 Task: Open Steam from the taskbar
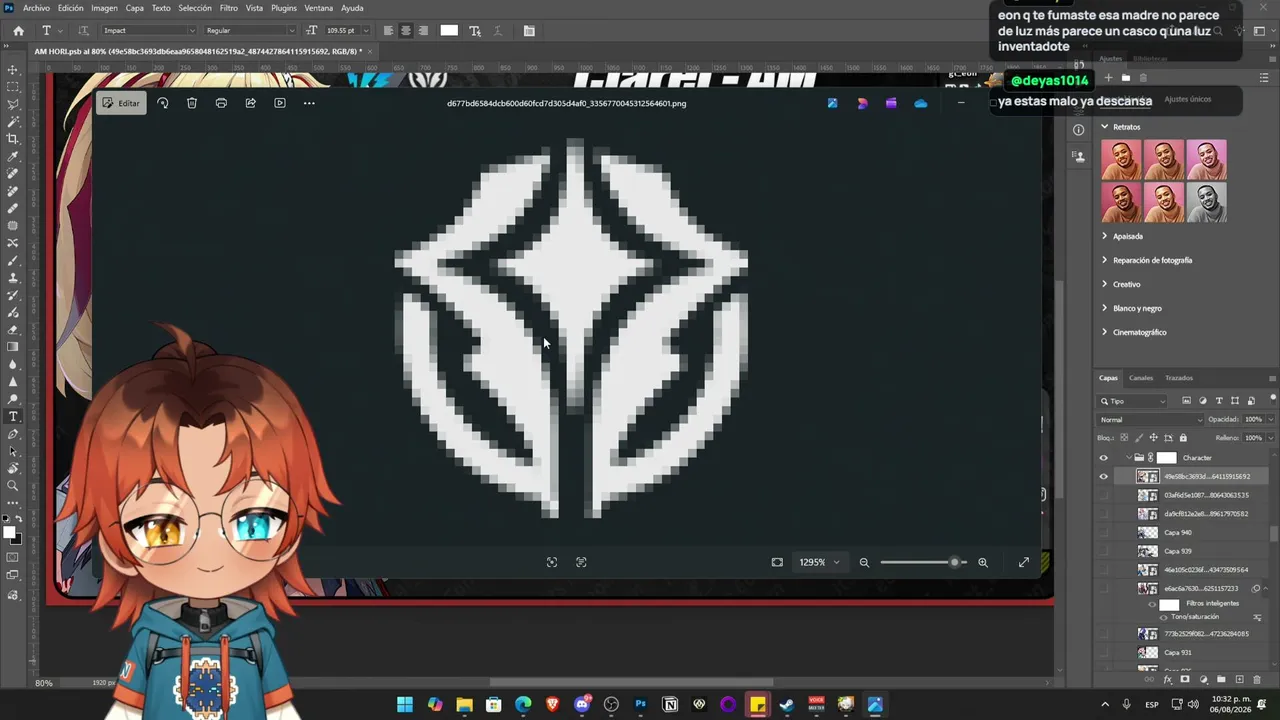point(787,705)
